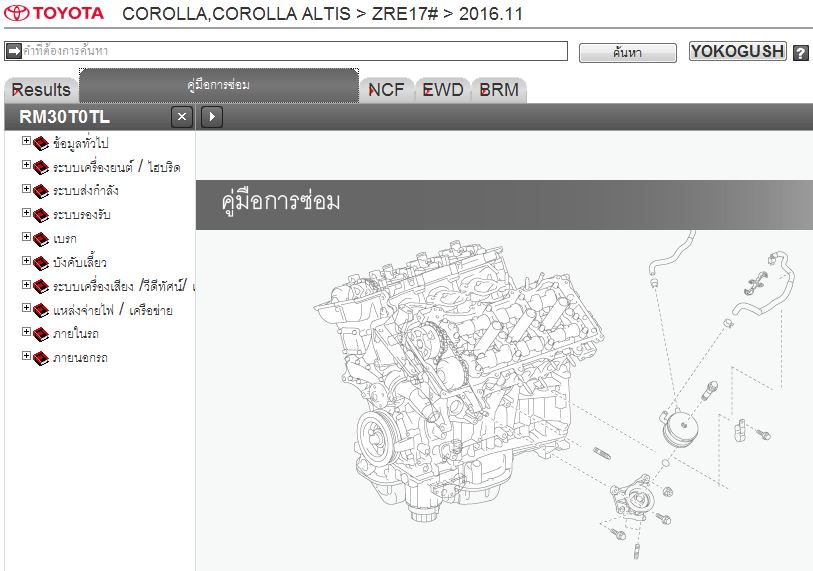This screenshot has width=813, height=571.
Task: Expand the บังคับเลี้ยว tree node
Action: (26, 260)
